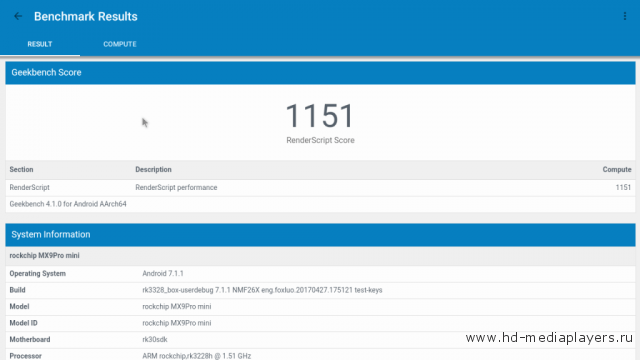Click the Android 7.1.1 value
The height and width of the screenshot is (360, 640).
[x=163, y=273]
